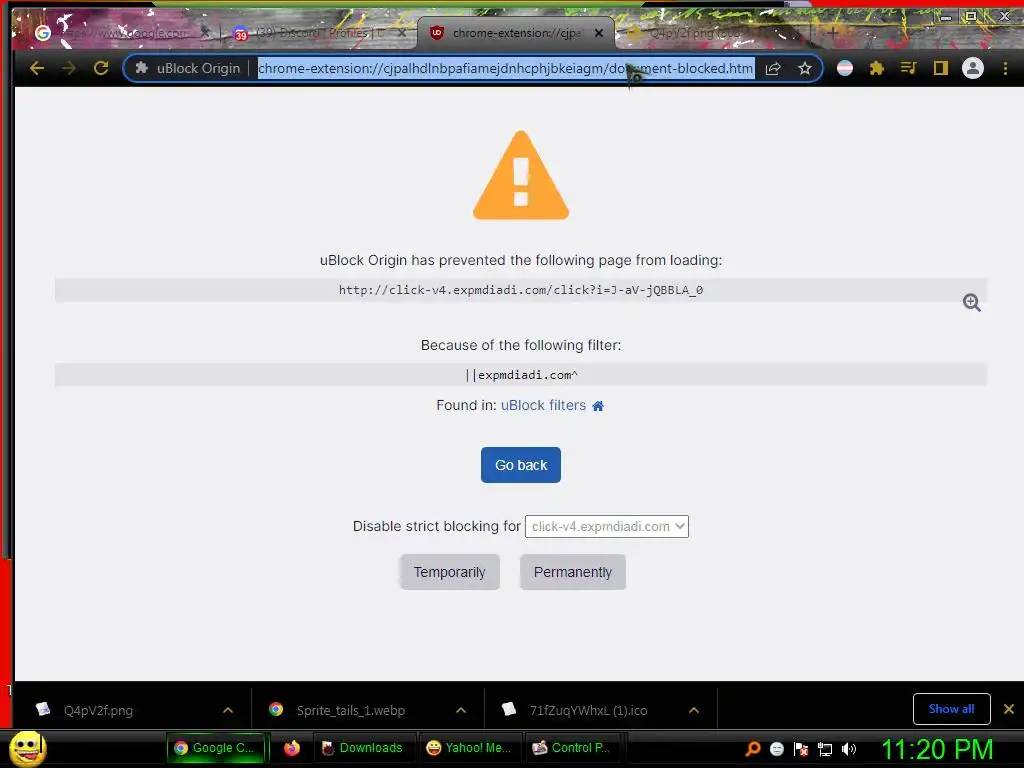Switch to the Discord Profiles tab
1024x768 pixels.
[319, 33]
